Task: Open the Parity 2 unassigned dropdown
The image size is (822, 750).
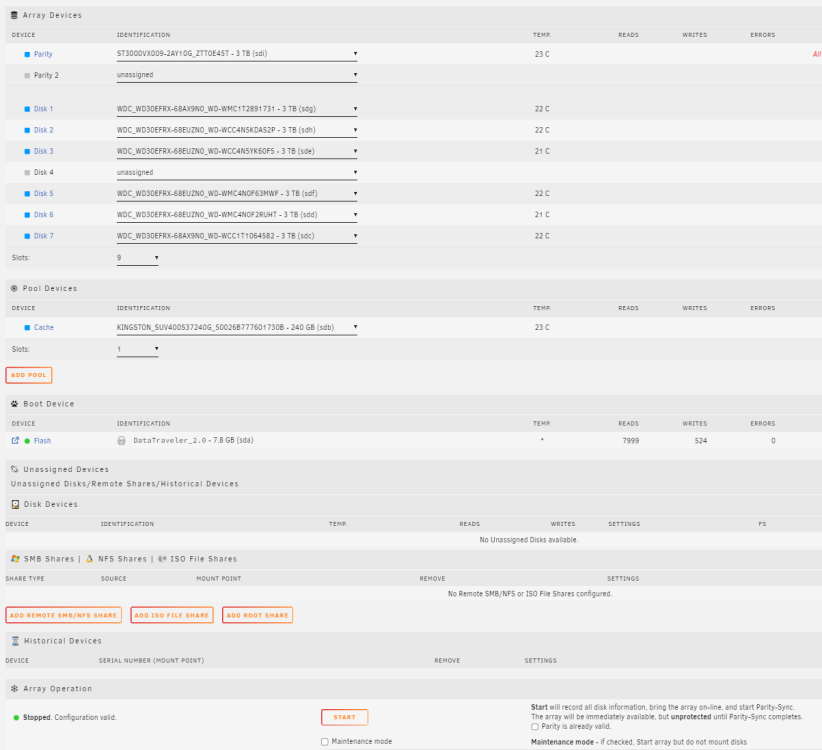Action: click(237, 75)
